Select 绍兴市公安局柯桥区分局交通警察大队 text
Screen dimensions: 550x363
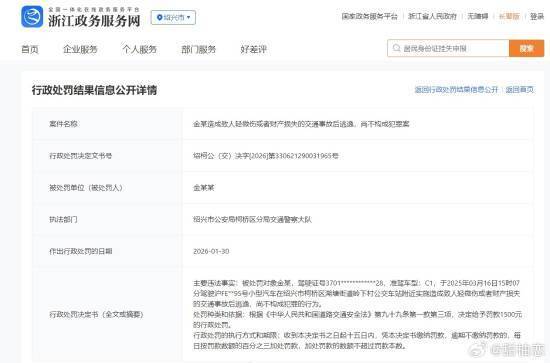tap(252, 220)
